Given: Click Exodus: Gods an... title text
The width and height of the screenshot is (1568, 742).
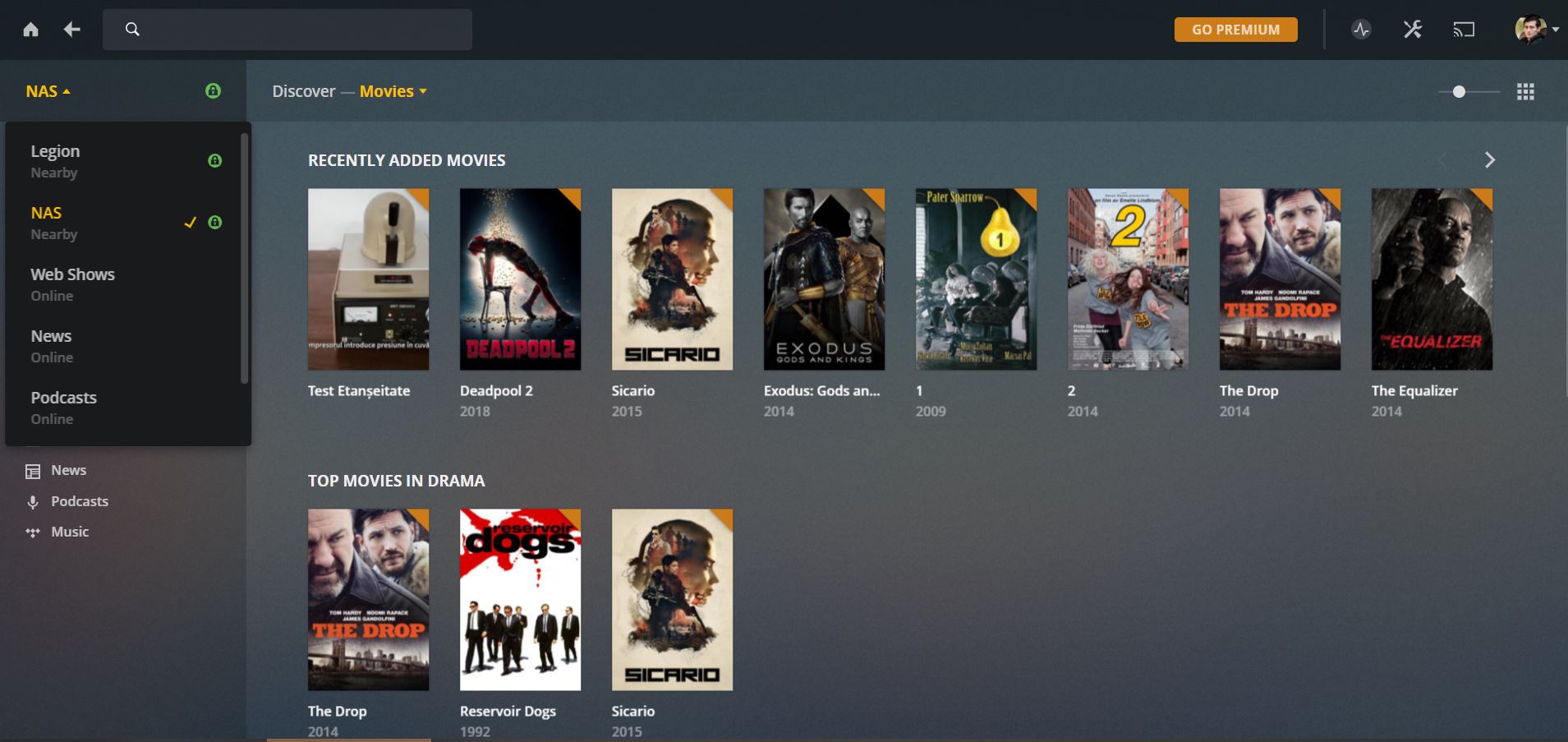Looking at the screenshot, I should pyautogui.click(x=821, y=391).
